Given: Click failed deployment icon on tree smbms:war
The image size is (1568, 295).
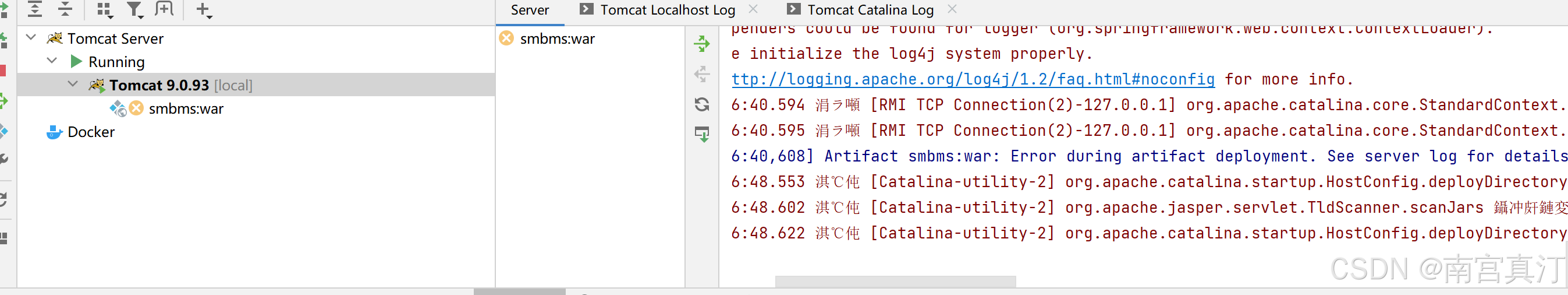Looking at the screenshot, I should [x=136, y=108].
